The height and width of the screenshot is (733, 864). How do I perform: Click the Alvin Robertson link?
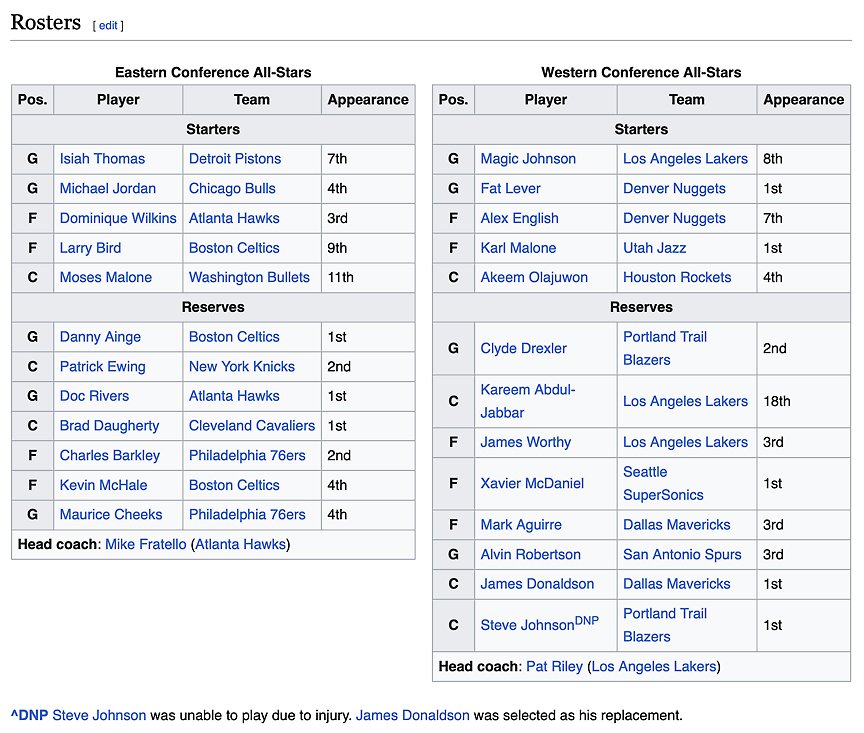530,554
